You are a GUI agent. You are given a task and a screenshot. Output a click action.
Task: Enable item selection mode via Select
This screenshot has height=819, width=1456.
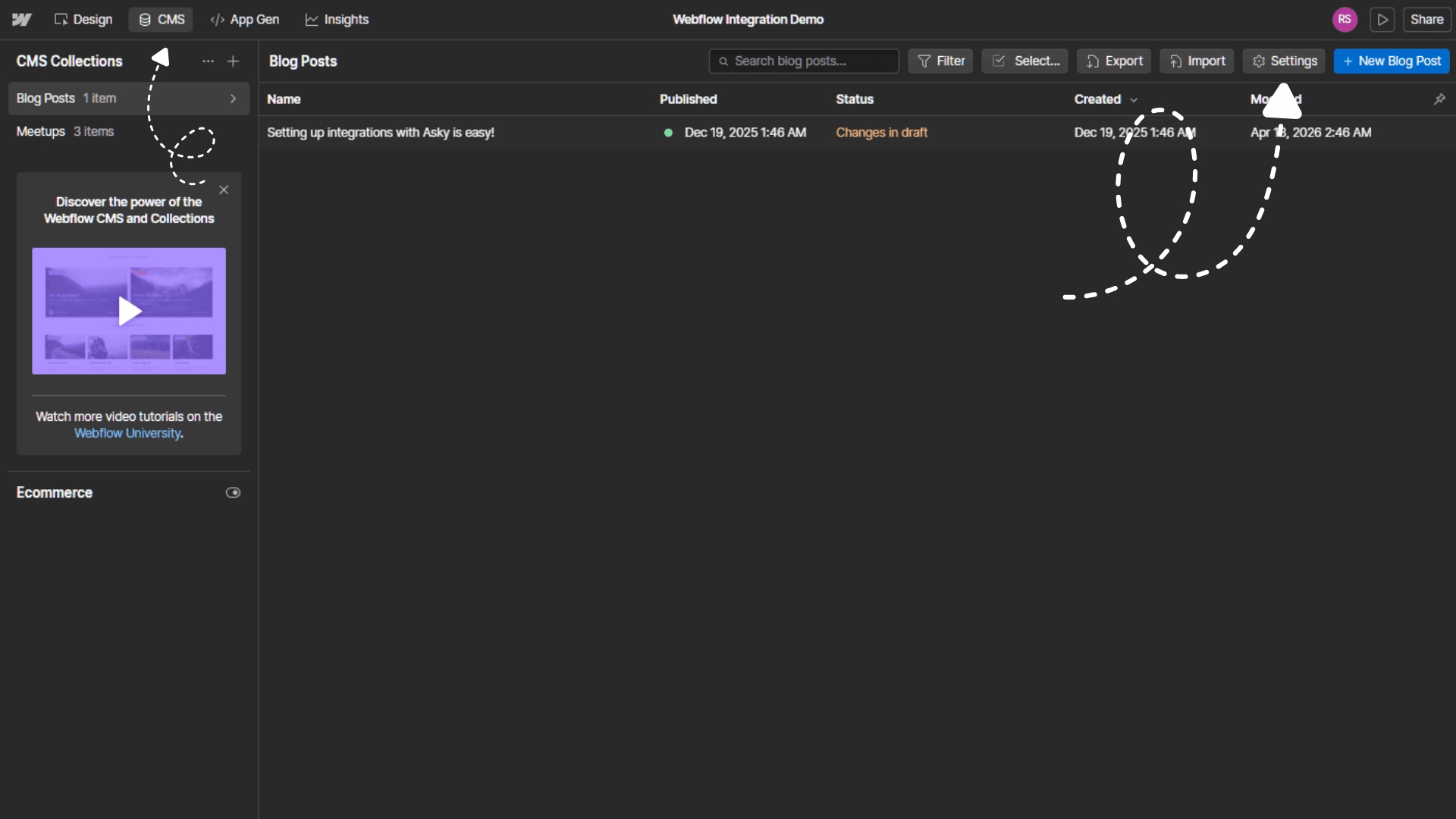(1025, 61)
